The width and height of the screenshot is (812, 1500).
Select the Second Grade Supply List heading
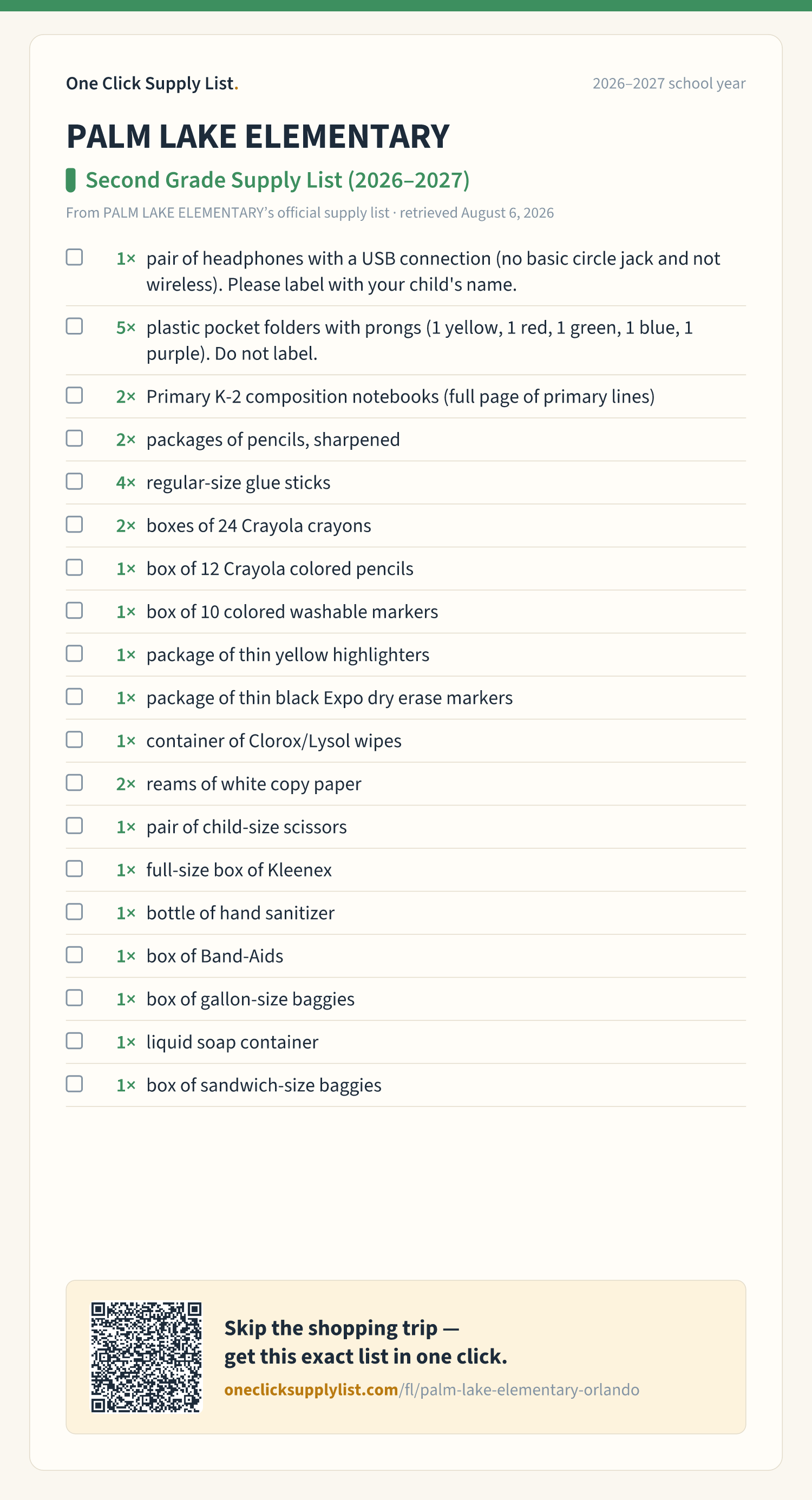click(277, 180)
